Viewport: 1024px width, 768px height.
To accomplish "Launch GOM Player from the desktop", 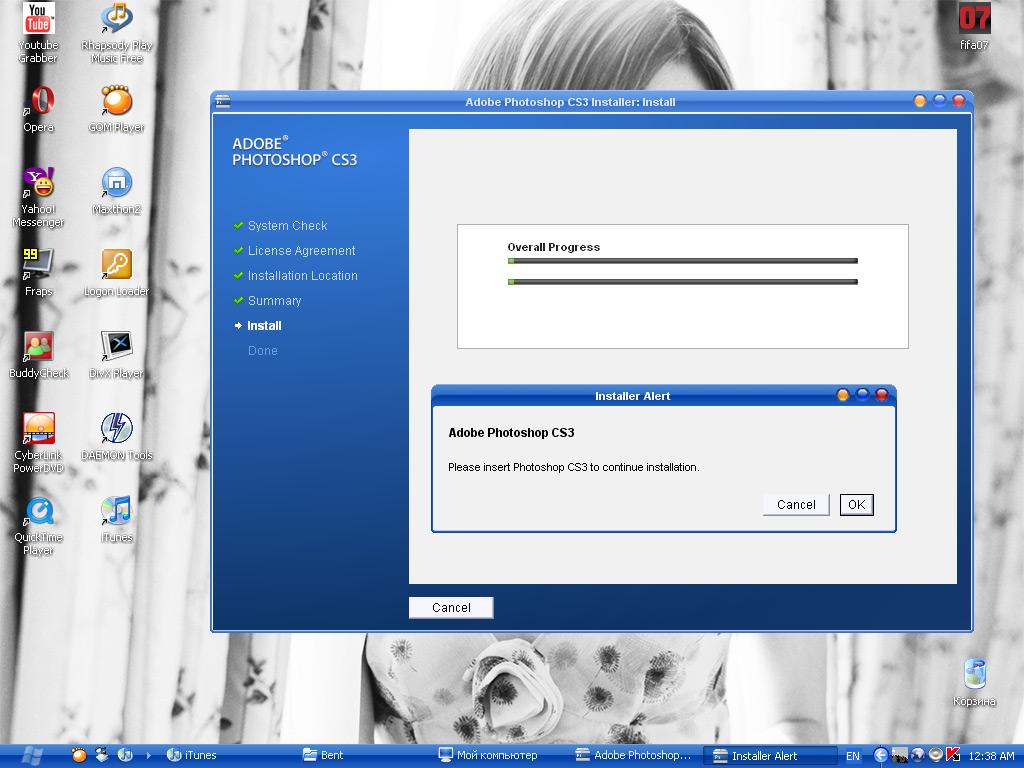I will click(116, 108).
